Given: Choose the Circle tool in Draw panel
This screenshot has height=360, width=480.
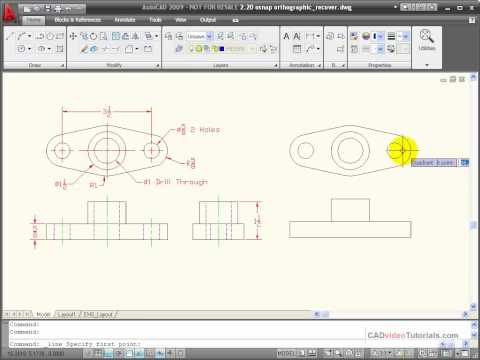Looking at the screenshot, I should [x=21, y=49].
